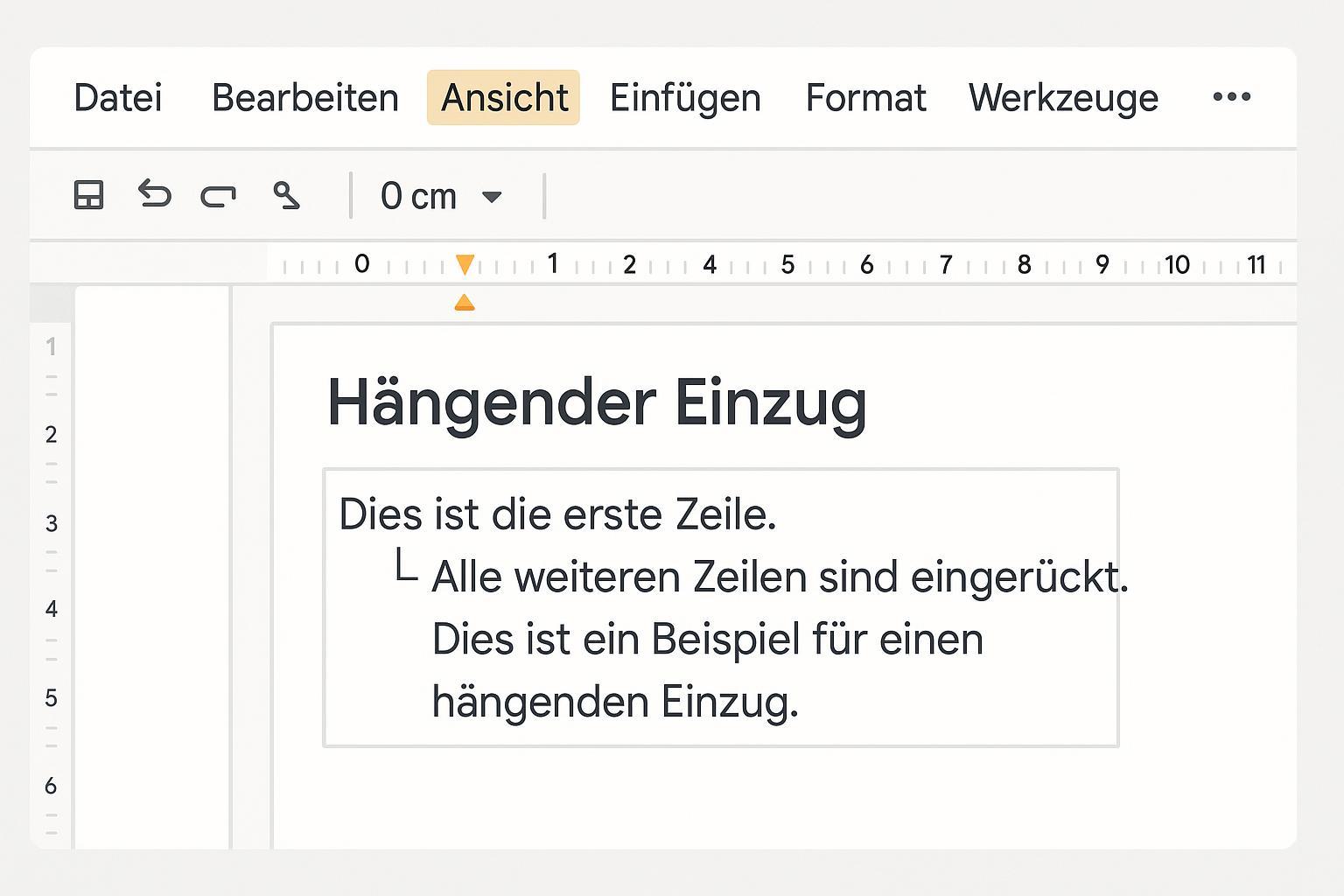
Task: Open the Einfügen menu
Action: [685, 98]
